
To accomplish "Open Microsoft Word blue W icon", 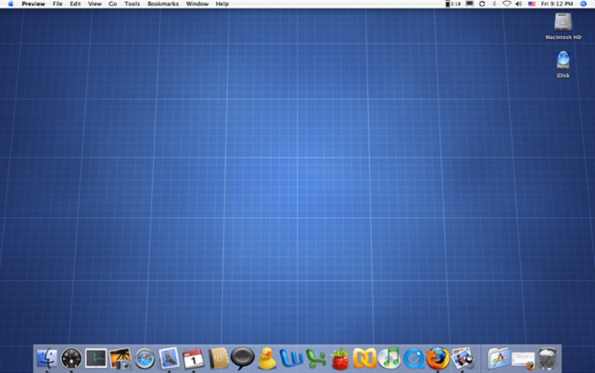I will click(291, 359).
